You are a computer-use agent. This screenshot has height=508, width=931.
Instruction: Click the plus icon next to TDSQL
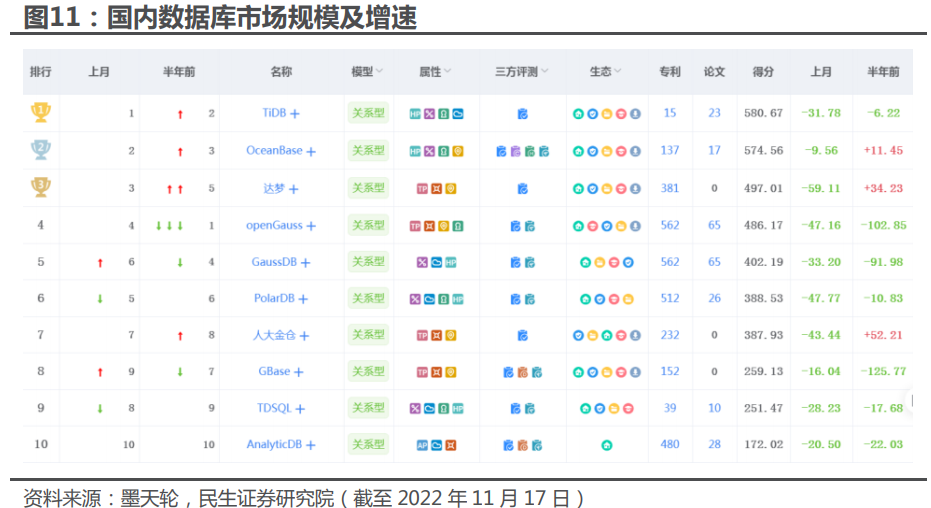[300, 409]
